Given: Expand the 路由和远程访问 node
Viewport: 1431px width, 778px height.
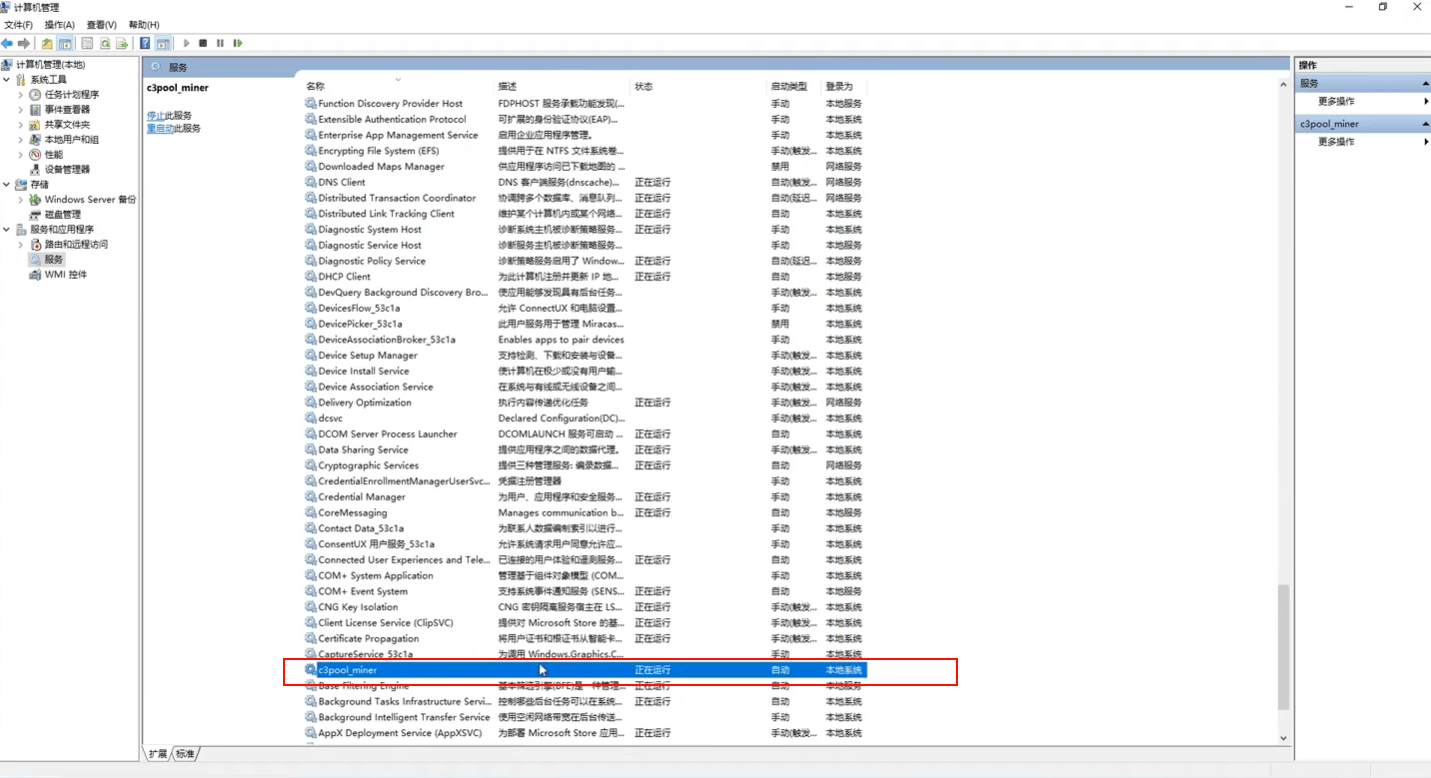Looking at the screenshot, I should pos(21,244).
